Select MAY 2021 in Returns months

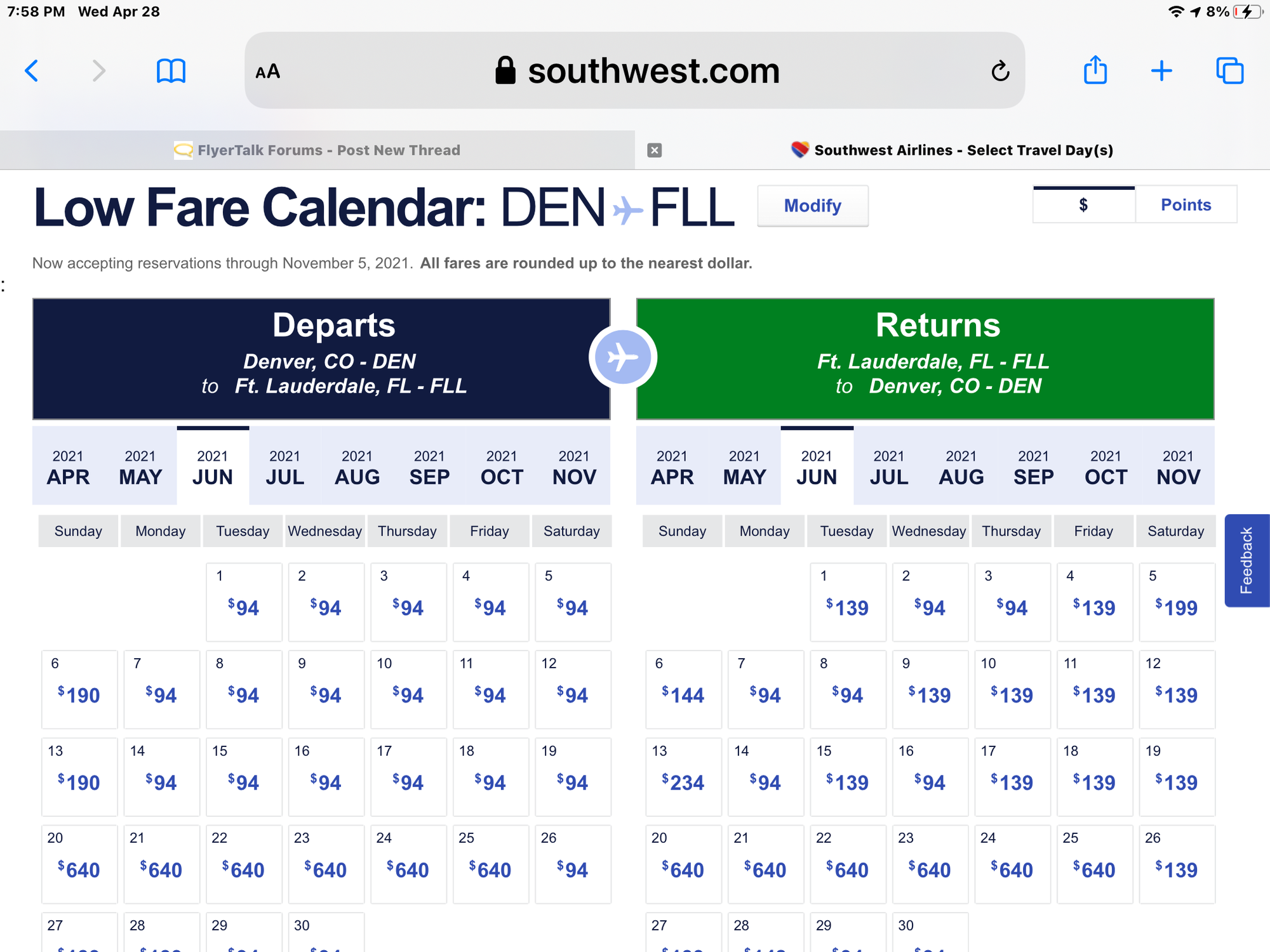click(744, 466)
